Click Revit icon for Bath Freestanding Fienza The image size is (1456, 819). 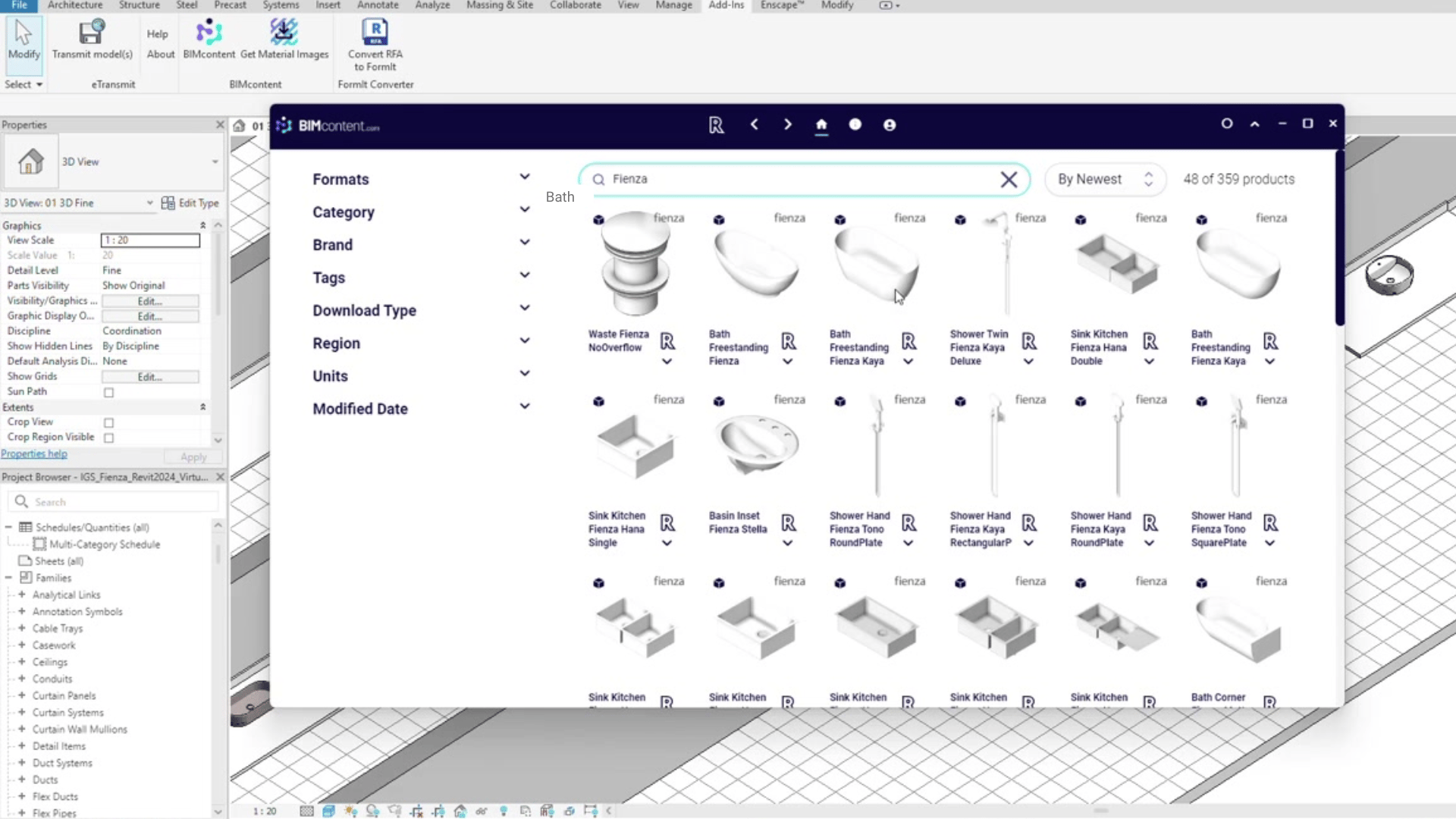coord(789,341)
